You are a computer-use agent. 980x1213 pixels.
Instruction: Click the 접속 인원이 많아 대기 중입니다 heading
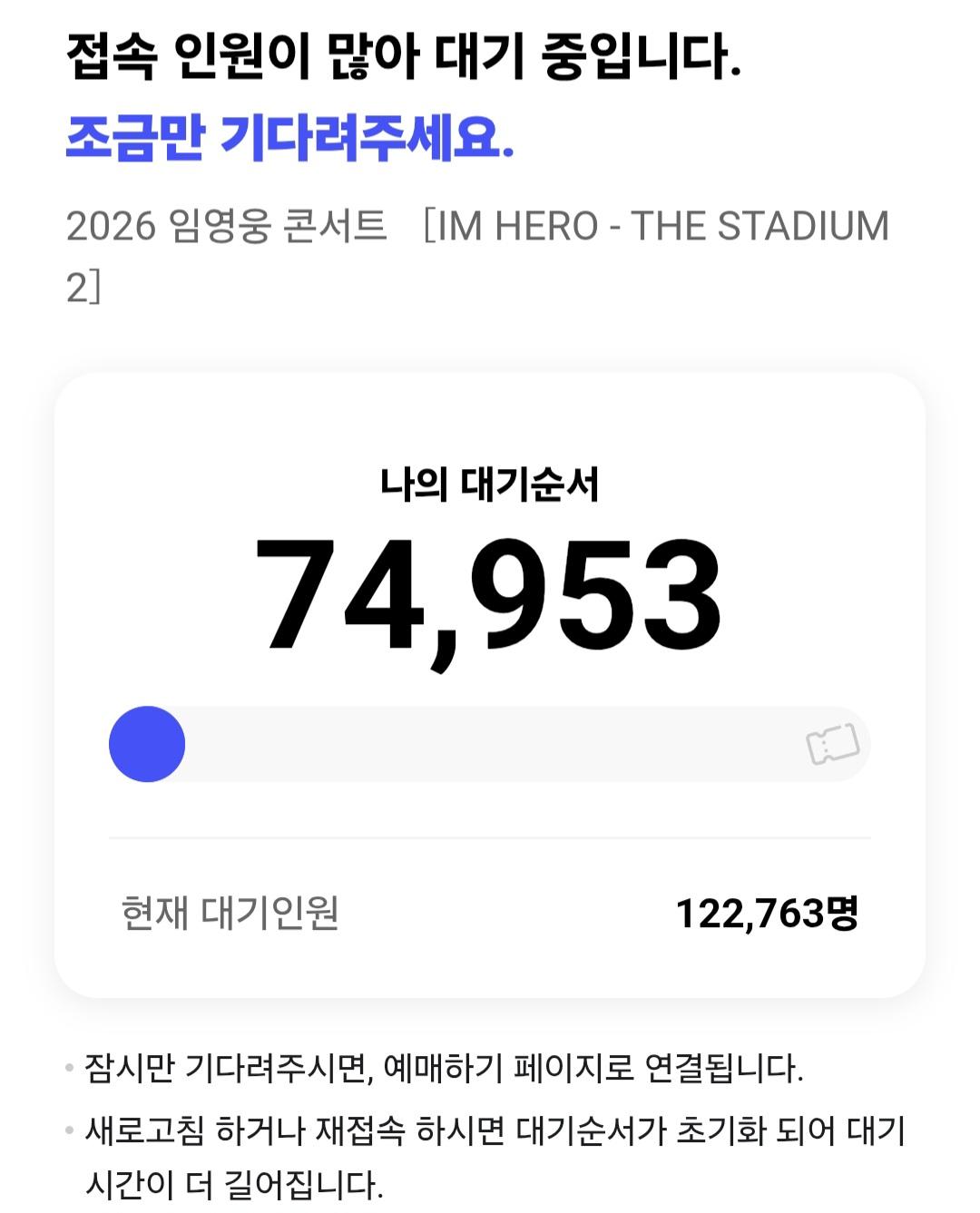(404, 56)
